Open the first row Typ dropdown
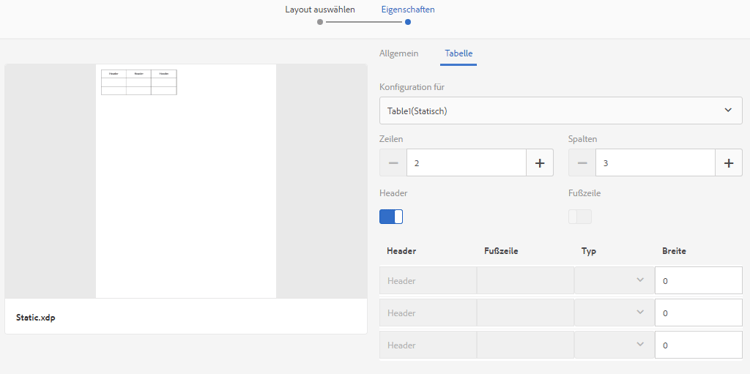Screen dimensions: 750x374 (614, 281)
